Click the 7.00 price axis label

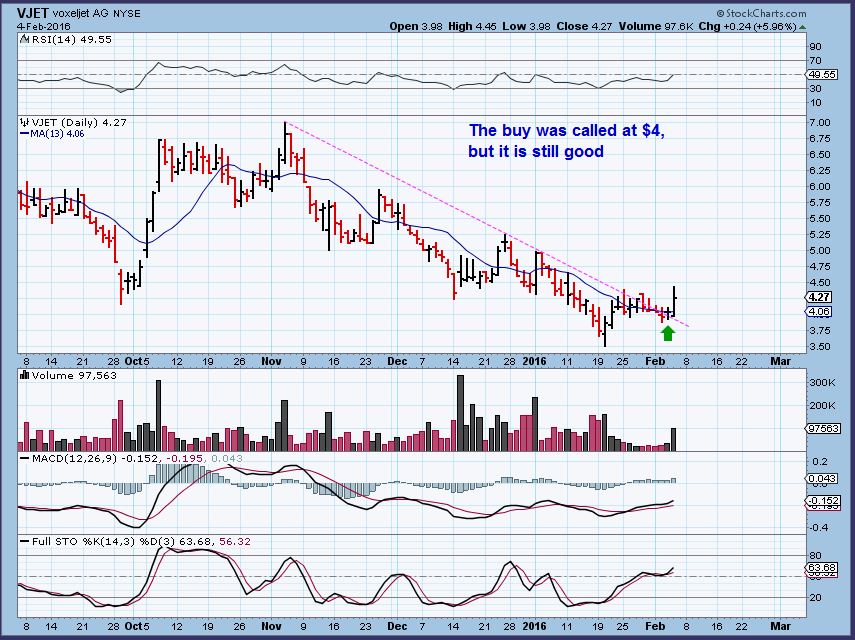[x=821, y=123]
